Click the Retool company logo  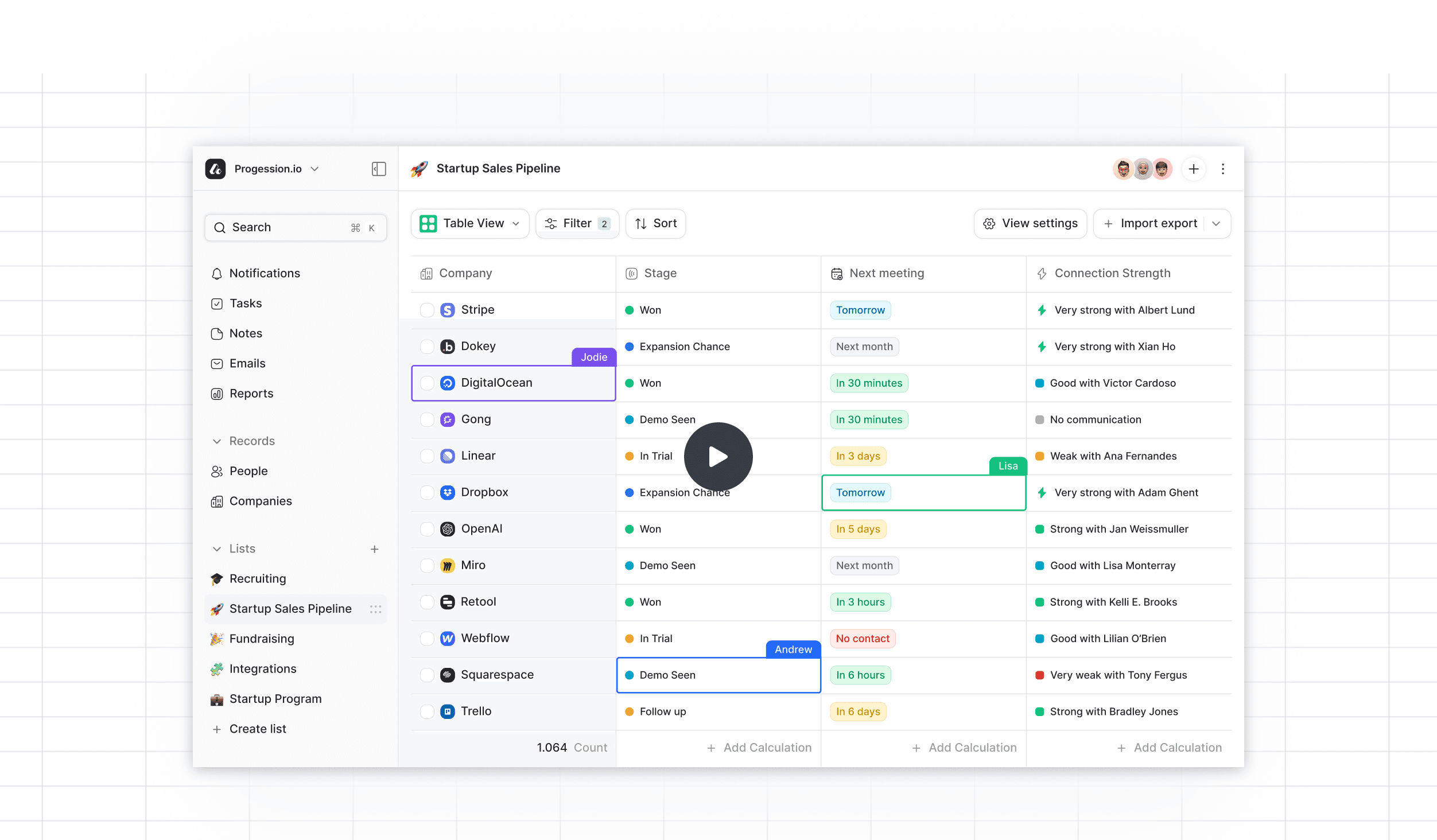pos(448,602)
